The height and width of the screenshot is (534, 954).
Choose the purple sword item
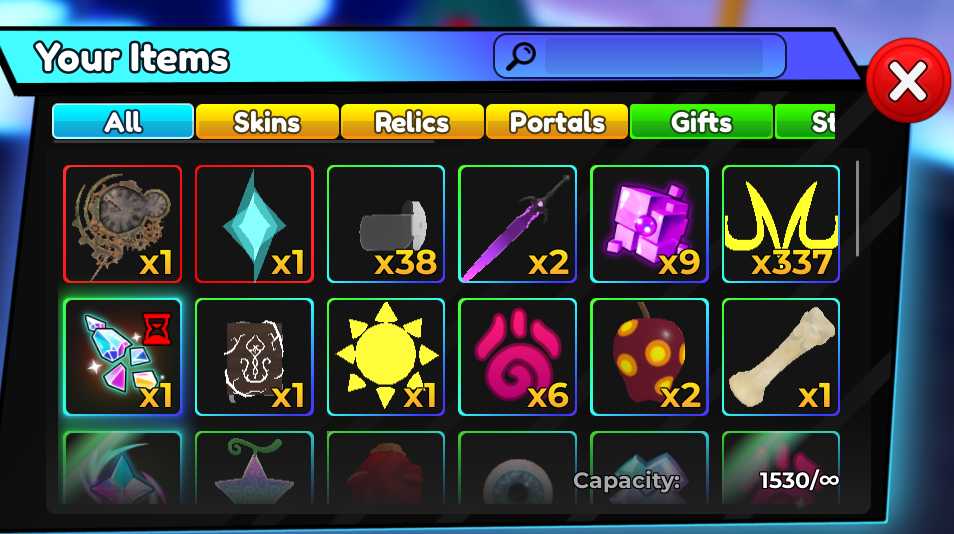coord(518,224)
